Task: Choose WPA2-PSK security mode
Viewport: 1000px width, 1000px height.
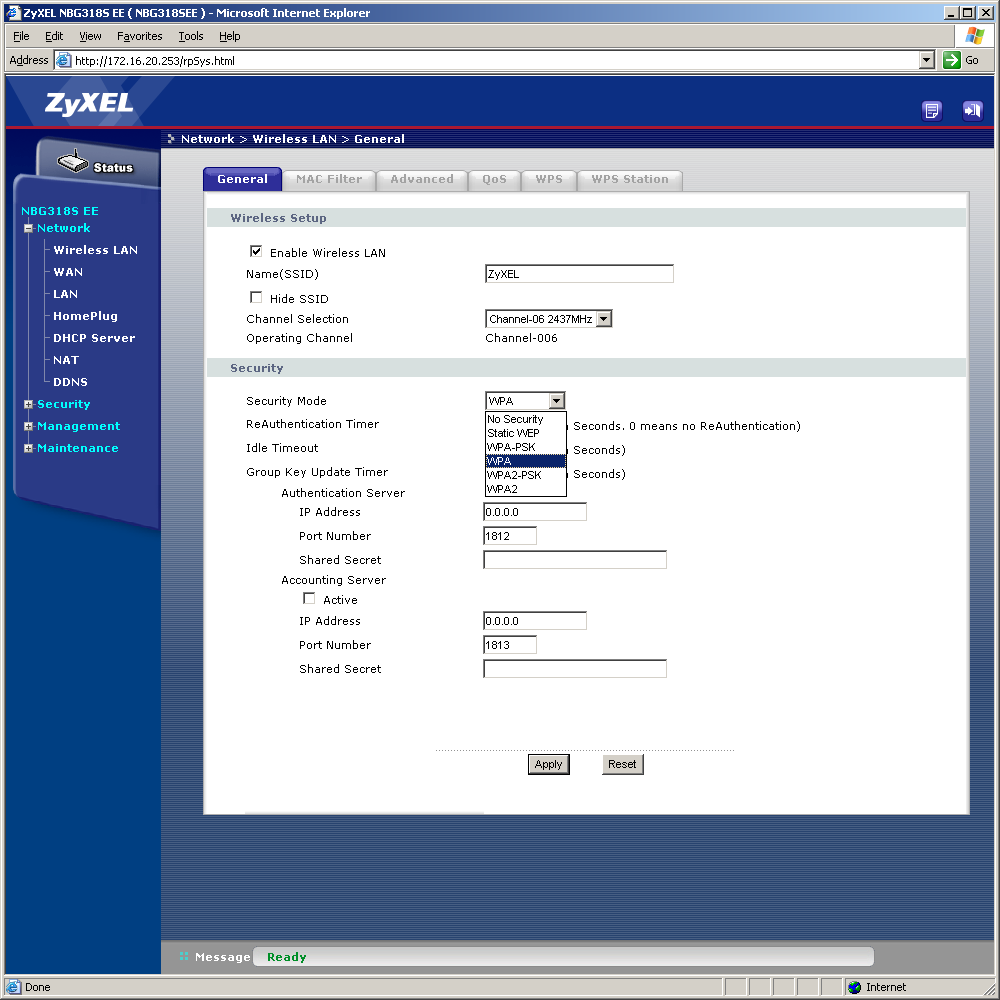Action: (526, 475)
